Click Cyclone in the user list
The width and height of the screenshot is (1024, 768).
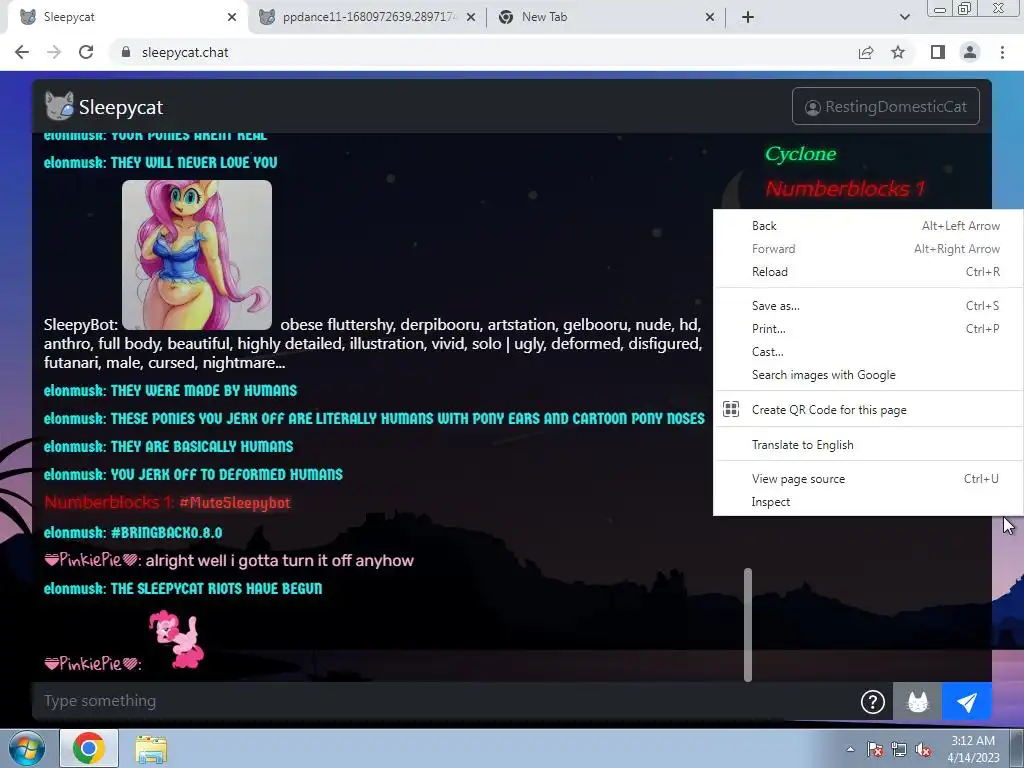801,154
